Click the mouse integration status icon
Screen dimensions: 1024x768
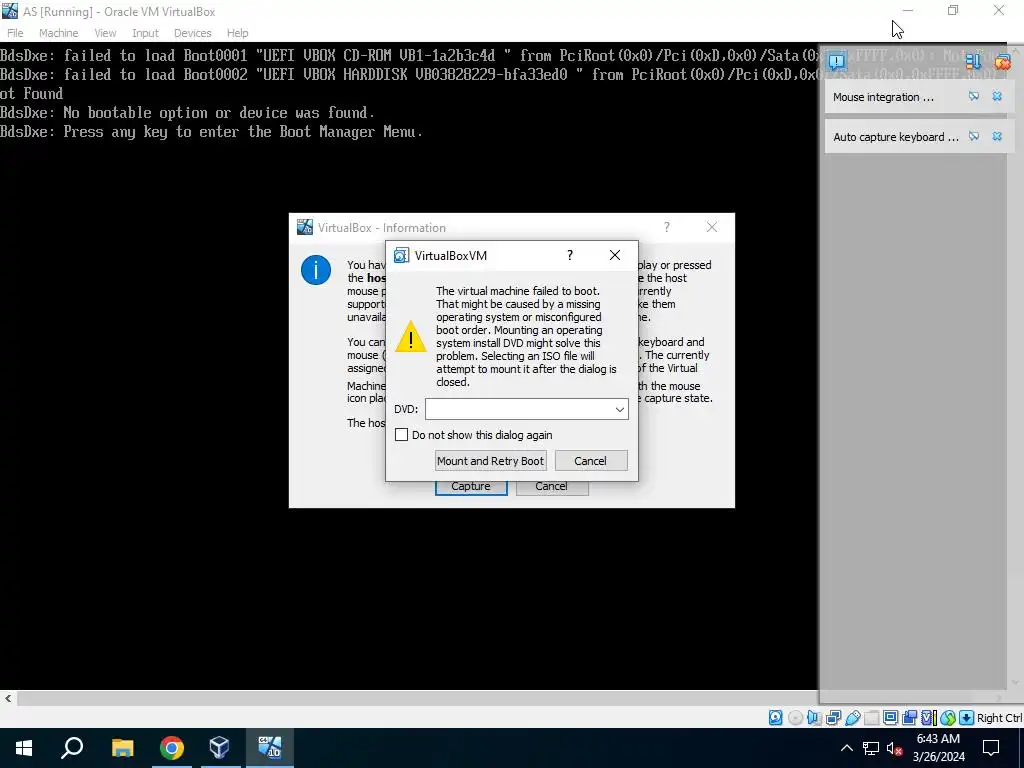(948, 718)
